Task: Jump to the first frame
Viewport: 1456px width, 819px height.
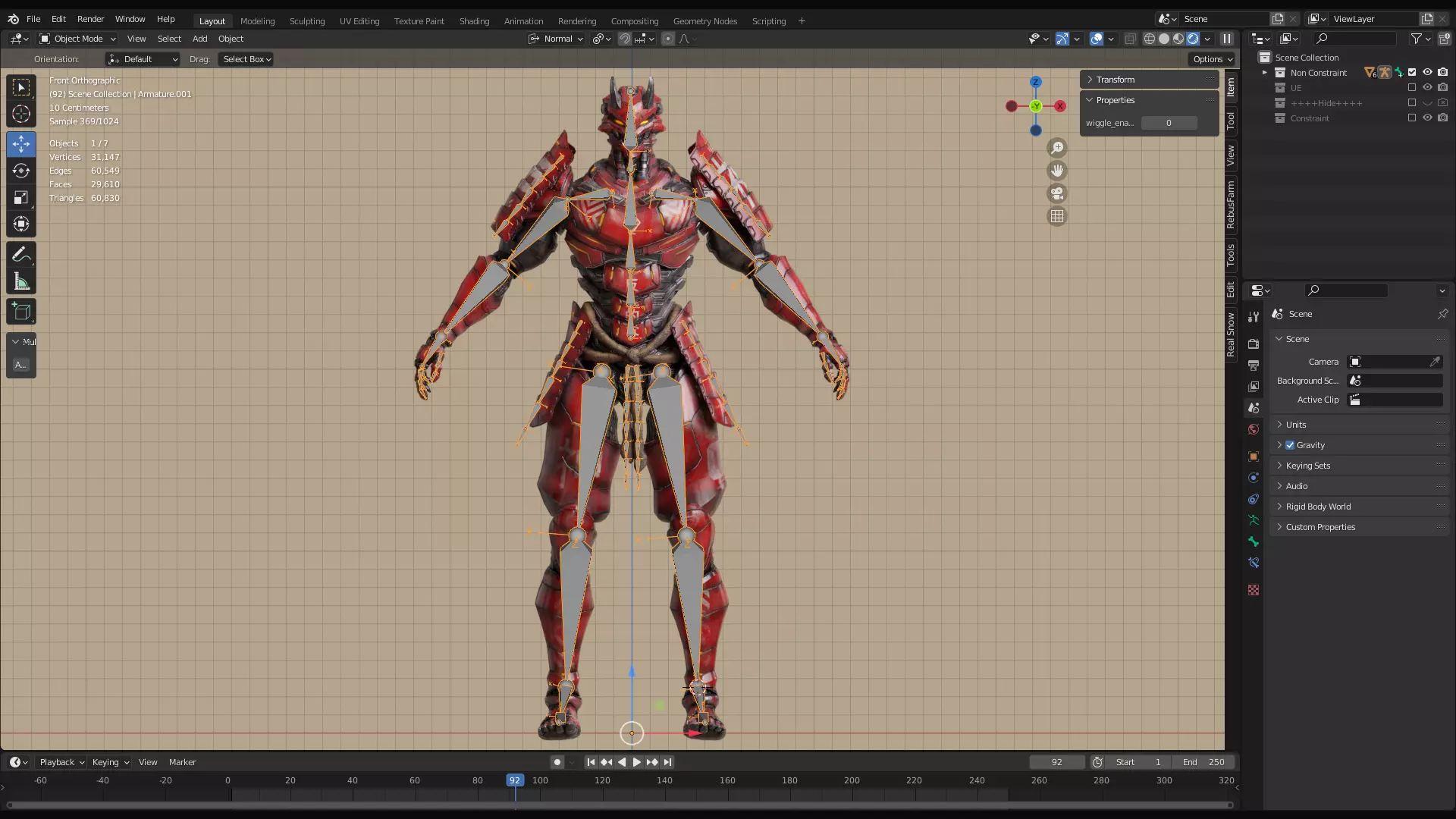Action: point(591,762)
